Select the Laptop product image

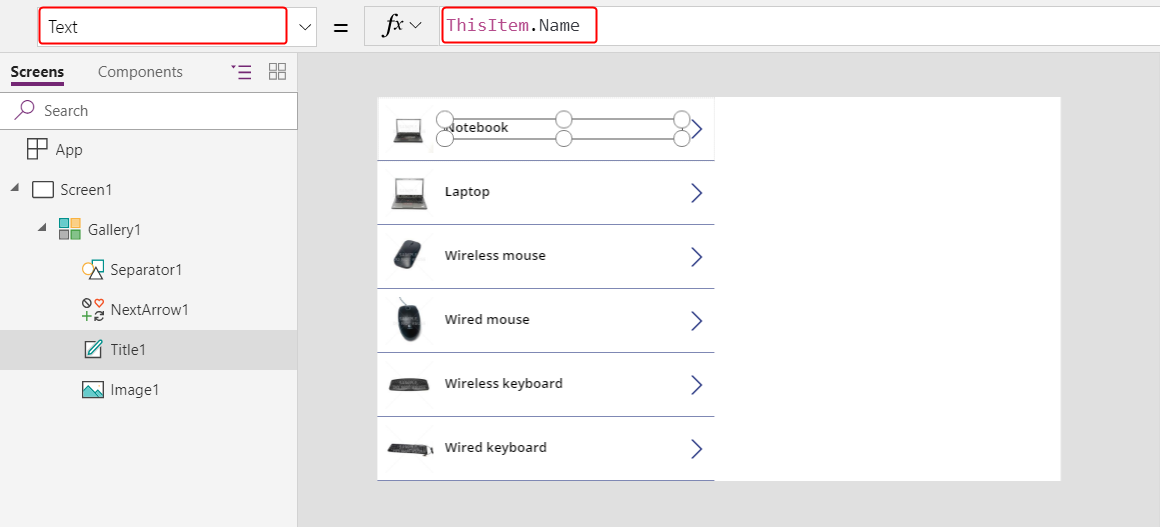[x=409, y=193]
